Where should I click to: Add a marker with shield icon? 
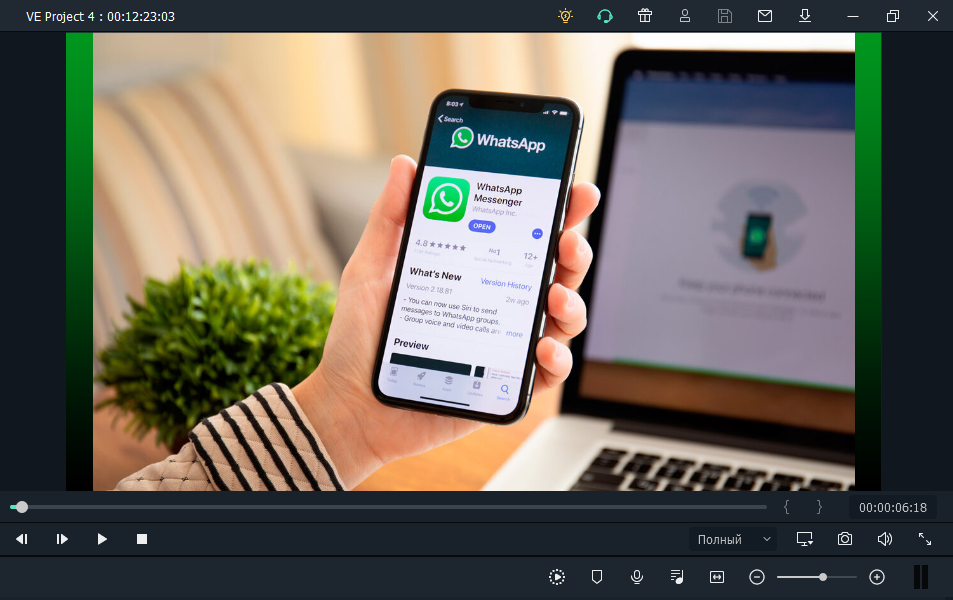[597, 577]
